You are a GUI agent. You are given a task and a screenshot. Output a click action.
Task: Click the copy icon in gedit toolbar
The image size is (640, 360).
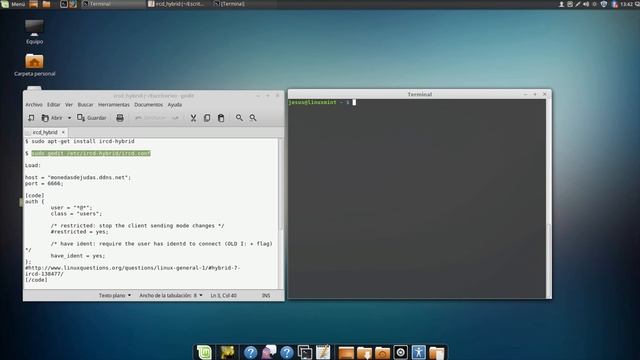[x=207, y=118]
